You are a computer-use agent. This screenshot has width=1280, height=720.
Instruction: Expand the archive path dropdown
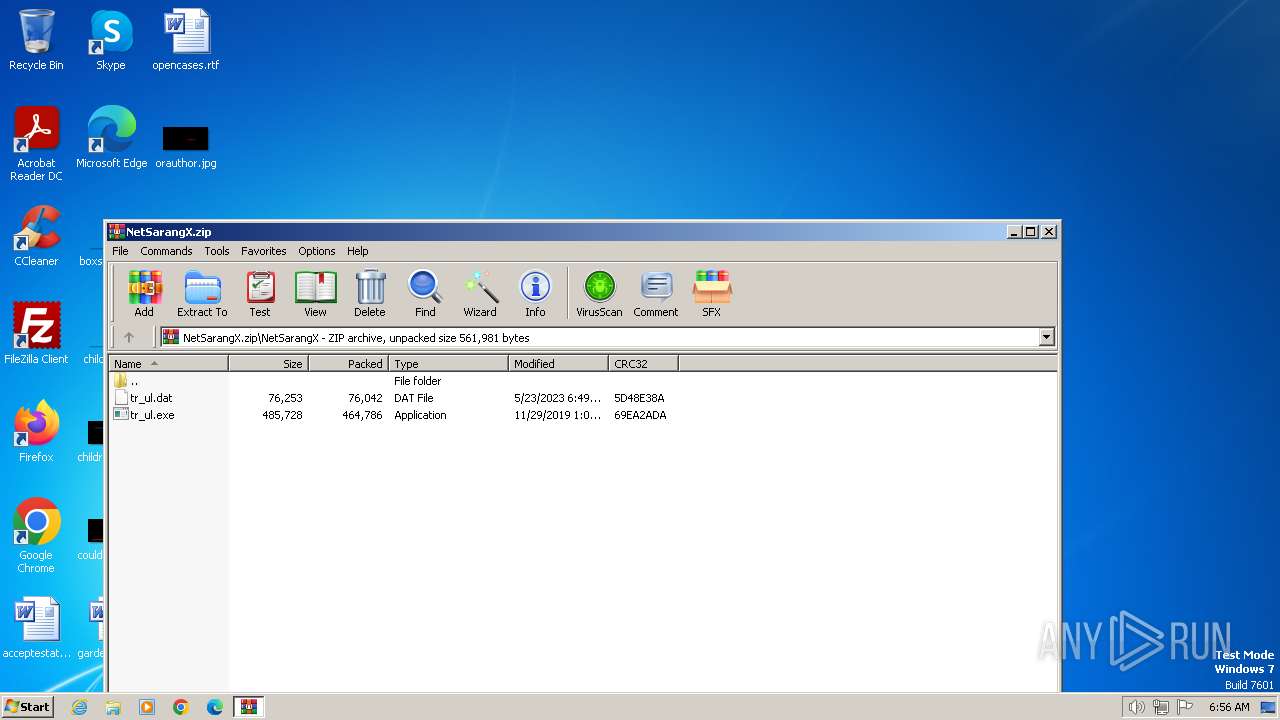pyautogui.click(x=1046, y=337)
